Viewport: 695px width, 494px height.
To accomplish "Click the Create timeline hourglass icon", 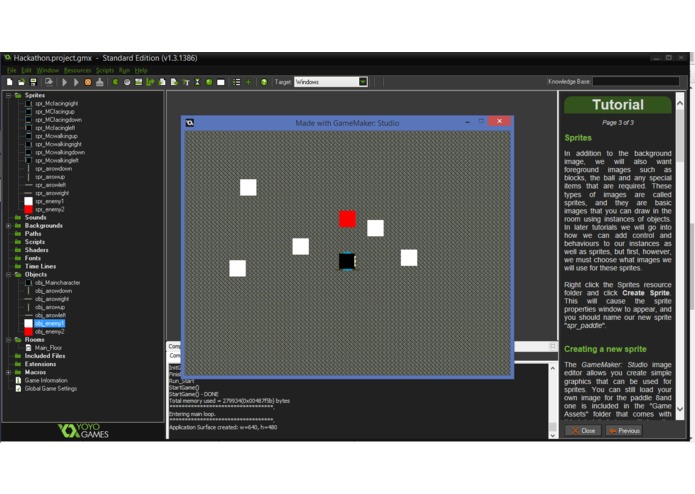I will [197, 82].
